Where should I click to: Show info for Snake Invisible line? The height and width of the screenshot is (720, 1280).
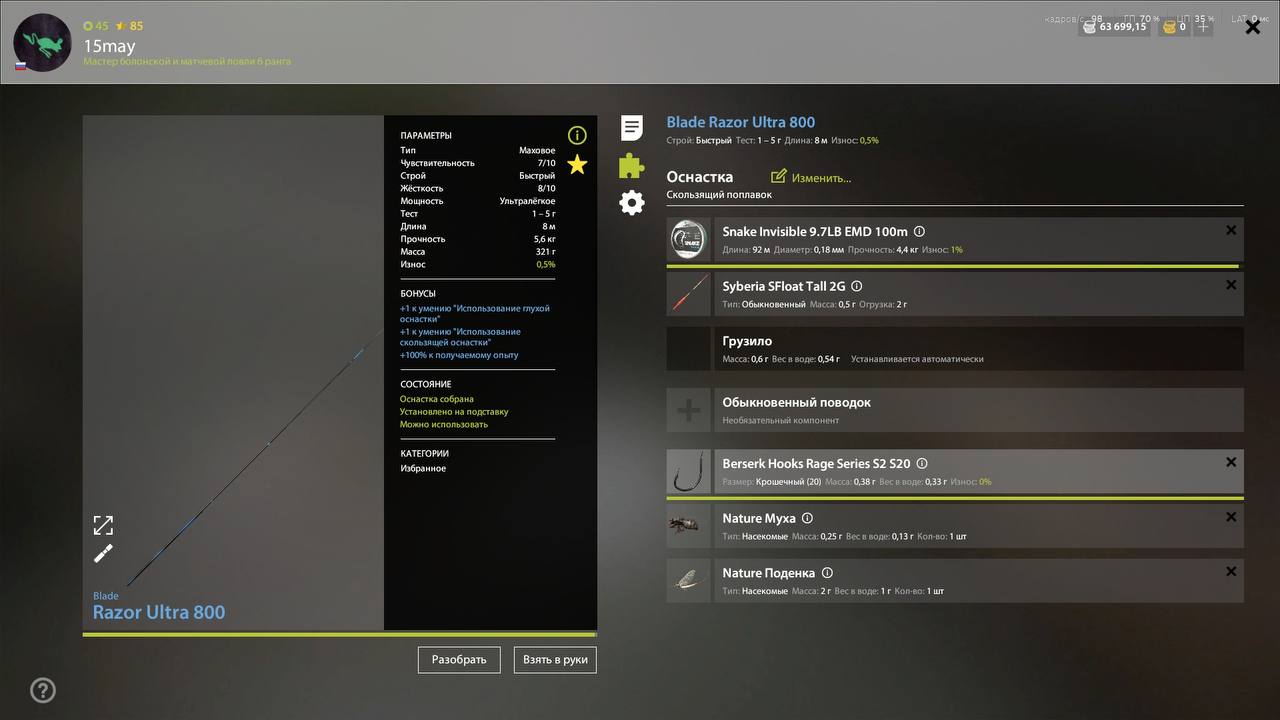click(919, 232)
